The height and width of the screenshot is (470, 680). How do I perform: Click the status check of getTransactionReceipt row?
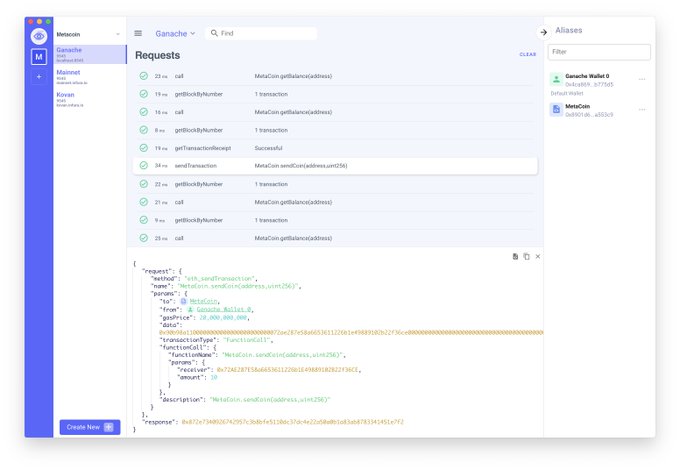pyautogui.click(x=144, y=148)
